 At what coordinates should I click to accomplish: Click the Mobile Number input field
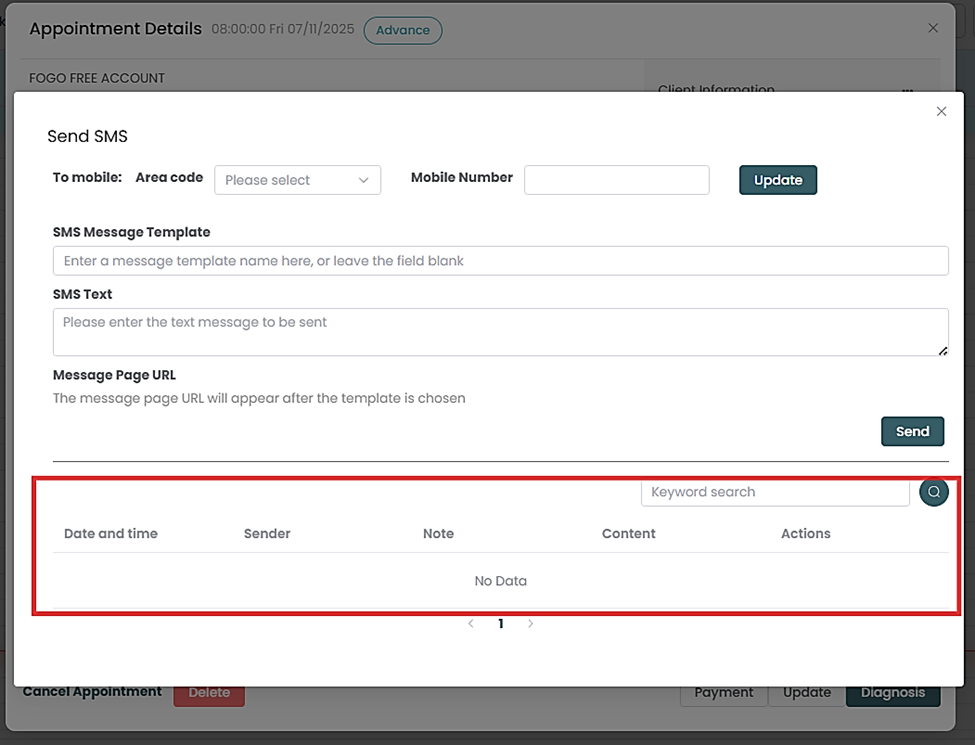[616, 180]
